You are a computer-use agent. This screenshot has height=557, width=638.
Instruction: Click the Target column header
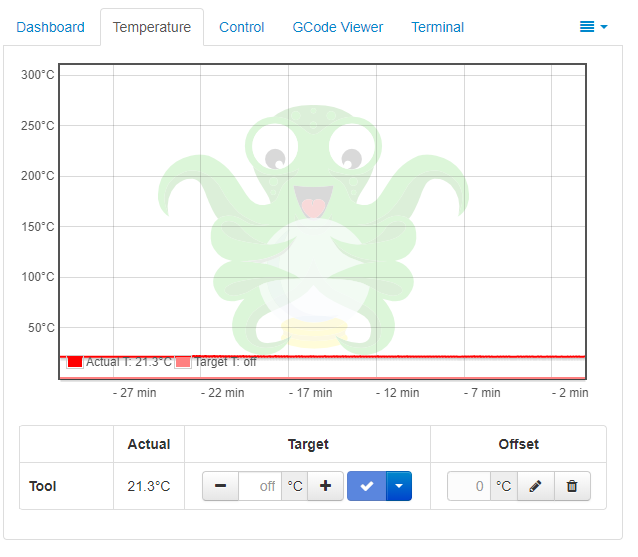point(308,444)
